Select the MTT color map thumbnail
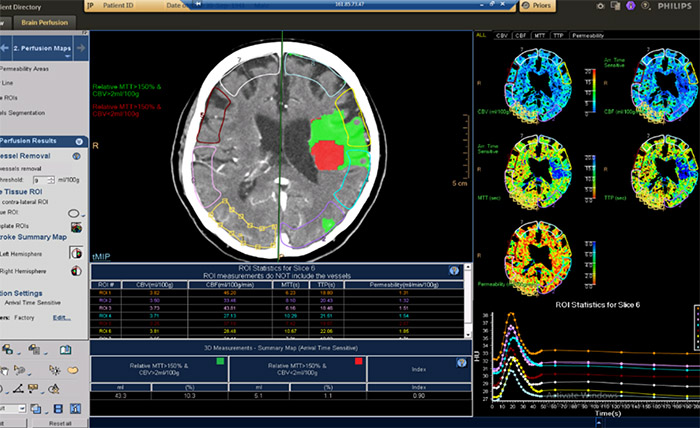This screenshot has width=700, height=428. pyautogui.click(x=538, y=171)
